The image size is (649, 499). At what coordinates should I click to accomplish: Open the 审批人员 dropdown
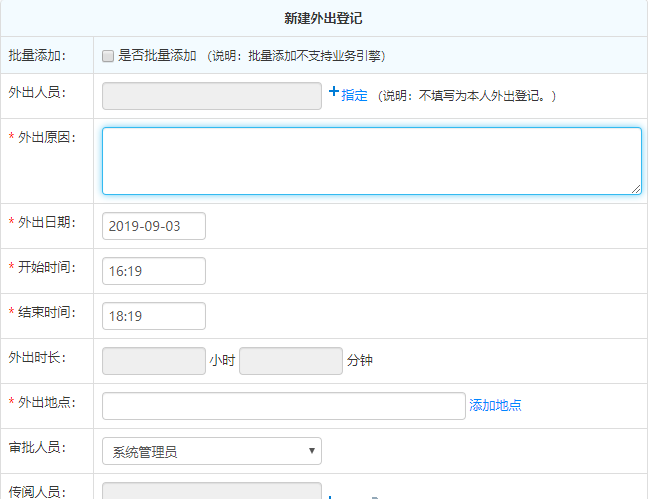point(212,451)
